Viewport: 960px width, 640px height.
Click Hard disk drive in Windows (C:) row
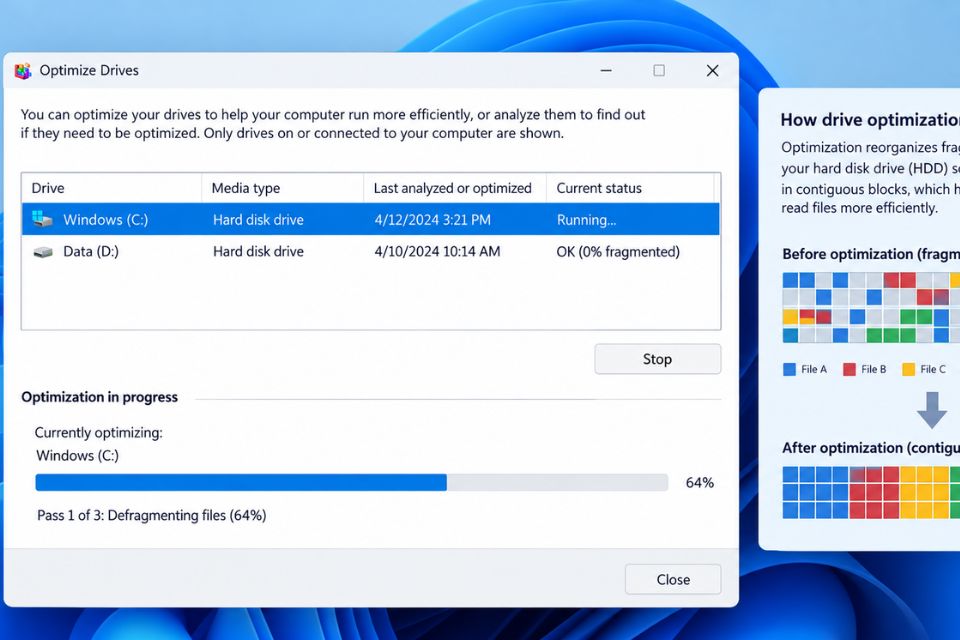click(x=258, y=220)
